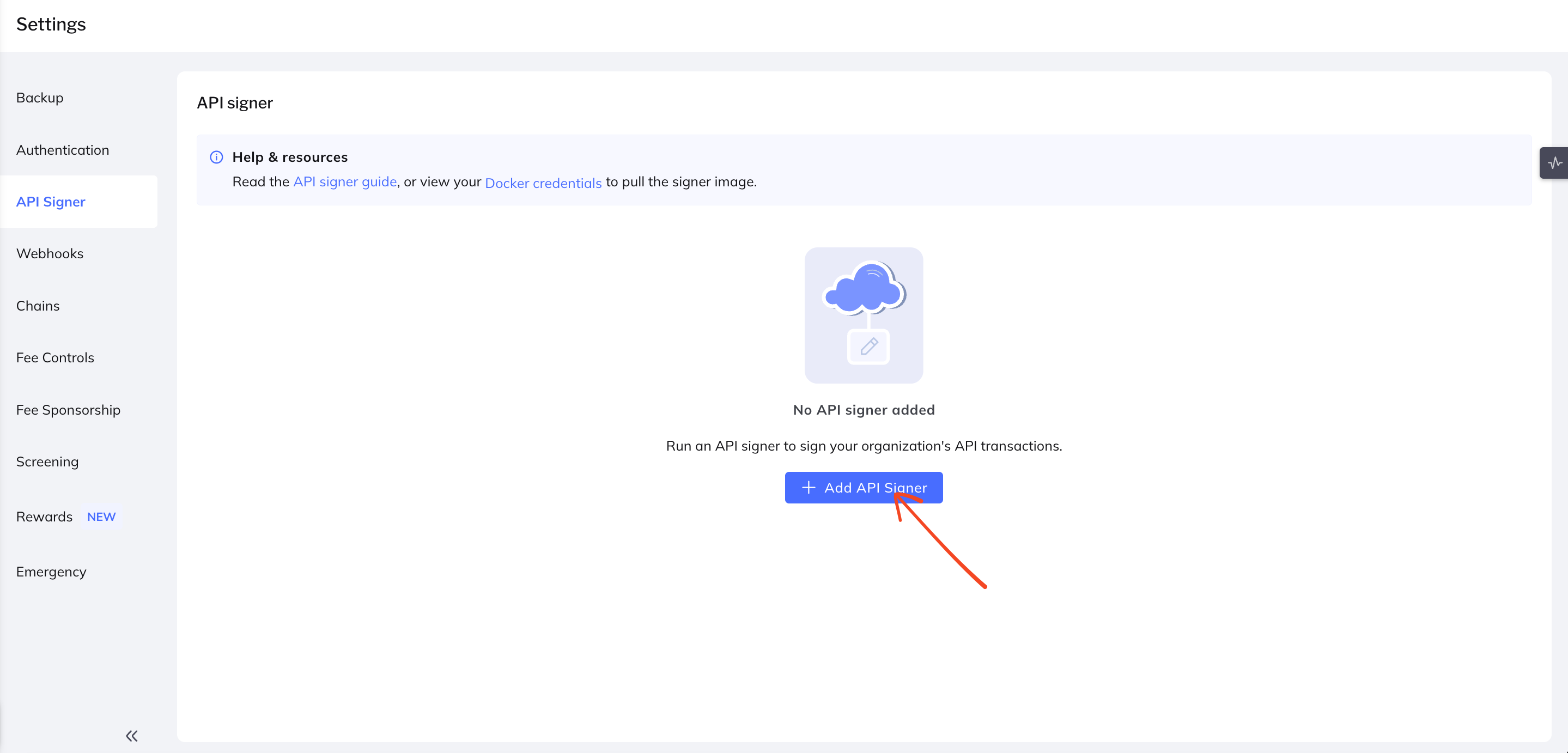Open the Docker credentials link
The width and height of the screenshot is (1568, 753).
coord(543,183)
